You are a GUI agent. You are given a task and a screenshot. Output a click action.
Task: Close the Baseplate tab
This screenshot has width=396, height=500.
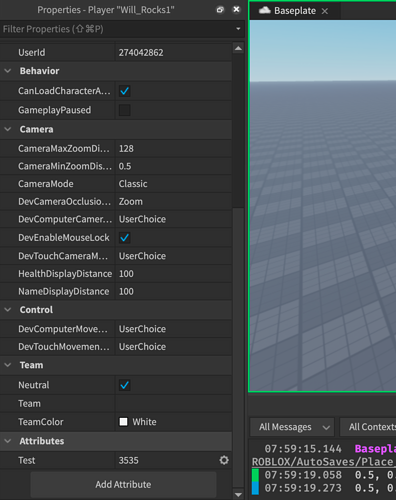[x=325, y=11]
